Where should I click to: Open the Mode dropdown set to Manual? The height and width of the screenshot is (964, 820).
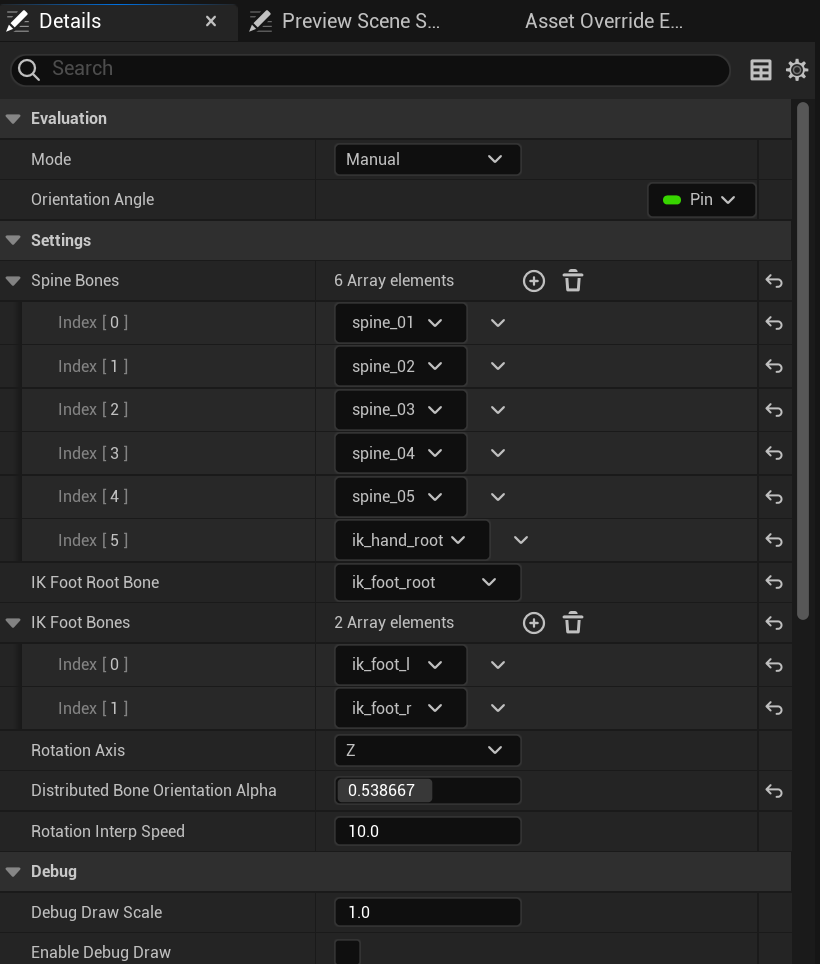point(427,159)
